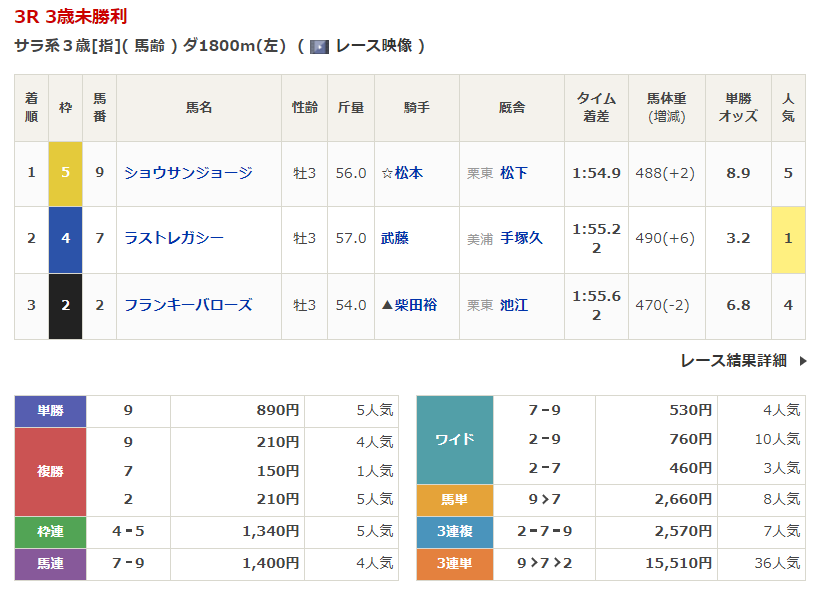Open horse ラストレガシー page
The width and height of the screenshot is (821, 590).
173,239
